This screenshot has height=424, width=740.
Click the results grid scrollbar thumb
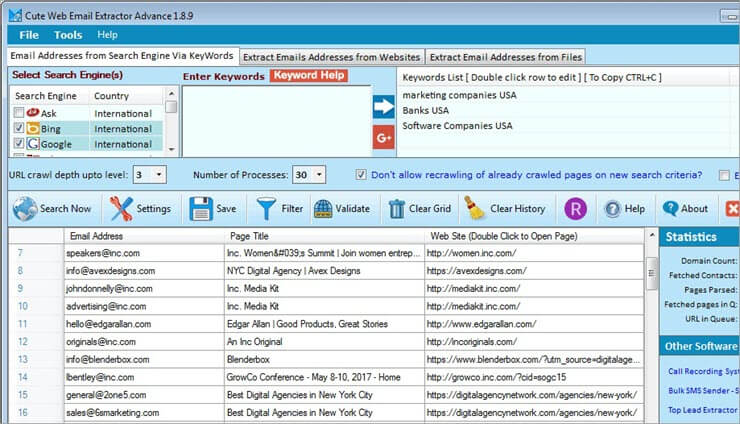(652, 273)
